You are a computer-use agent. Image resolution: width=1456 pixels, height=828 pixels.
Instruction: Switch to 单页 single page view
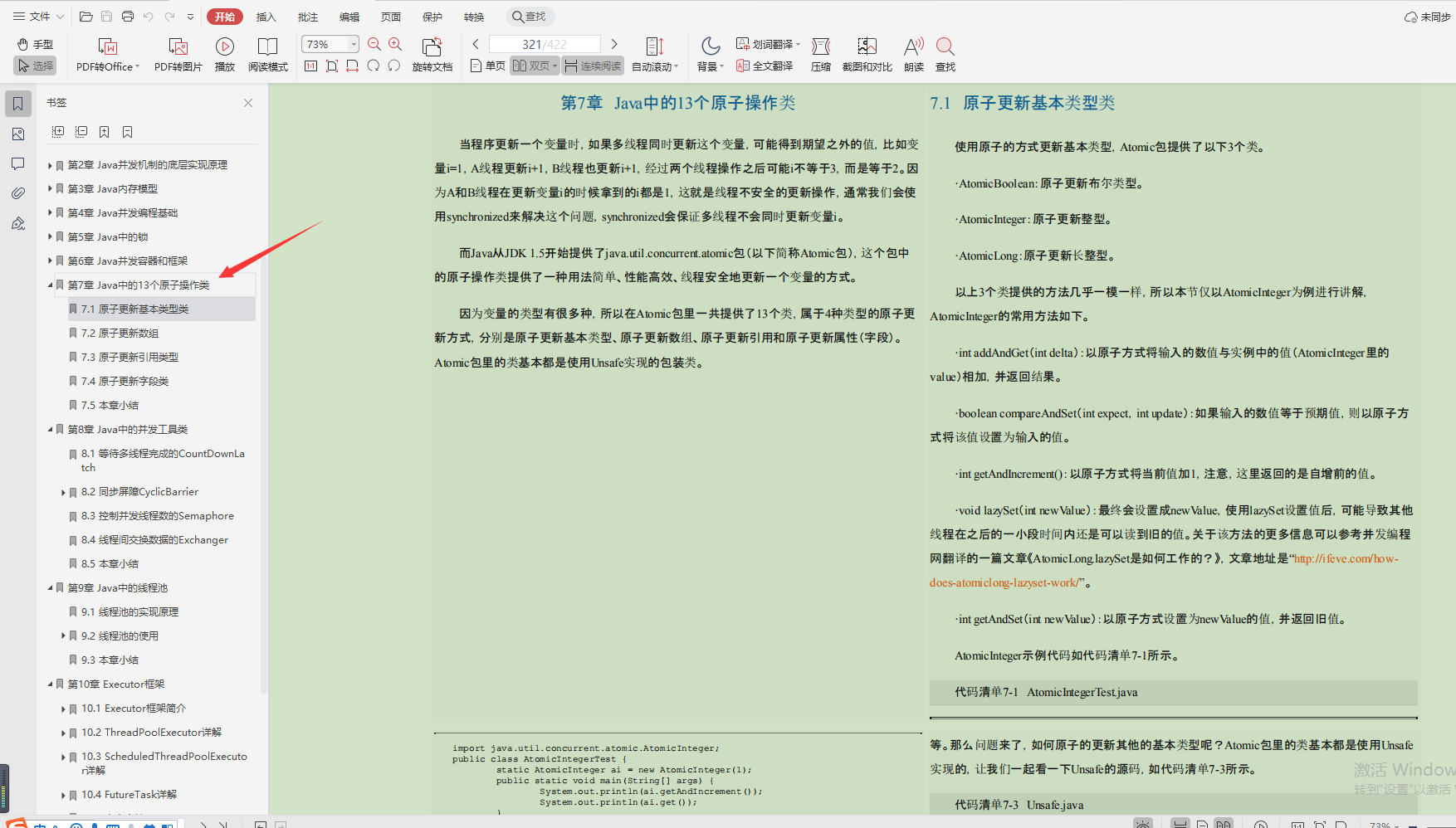(x=487, y=66)
